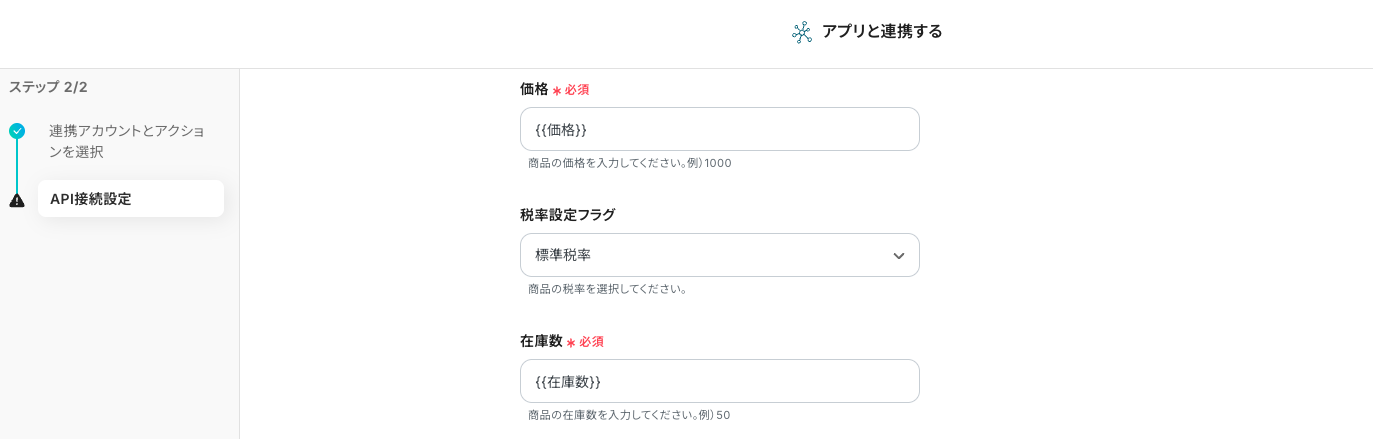Click the 在庫数 field label
Viewport: 1373px width, 439px height.
click(541, 341)
